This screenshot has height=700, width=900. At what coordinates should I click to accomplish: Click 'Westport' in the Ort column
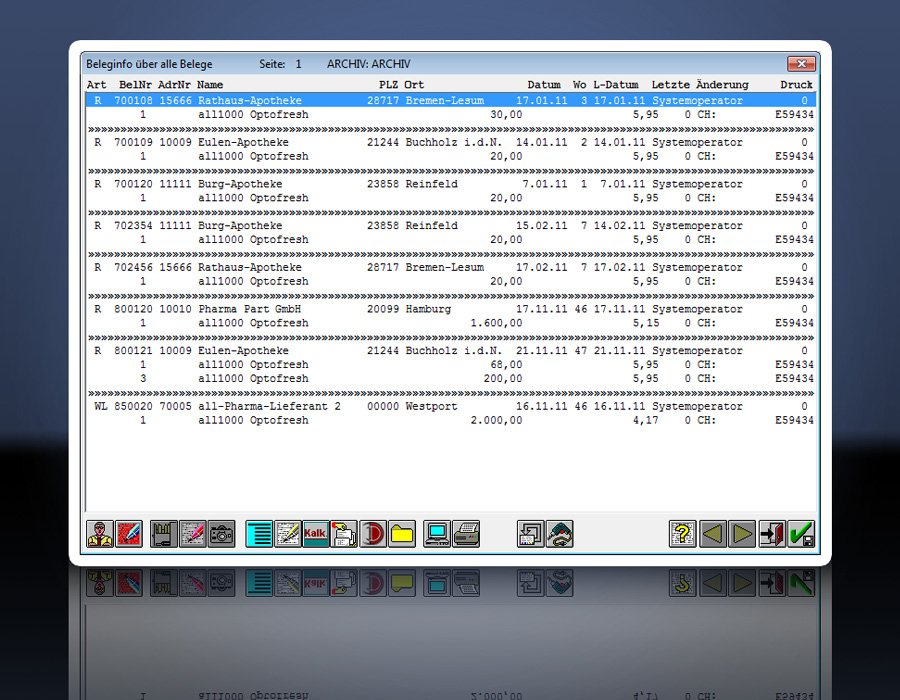(x=431, y=406)
